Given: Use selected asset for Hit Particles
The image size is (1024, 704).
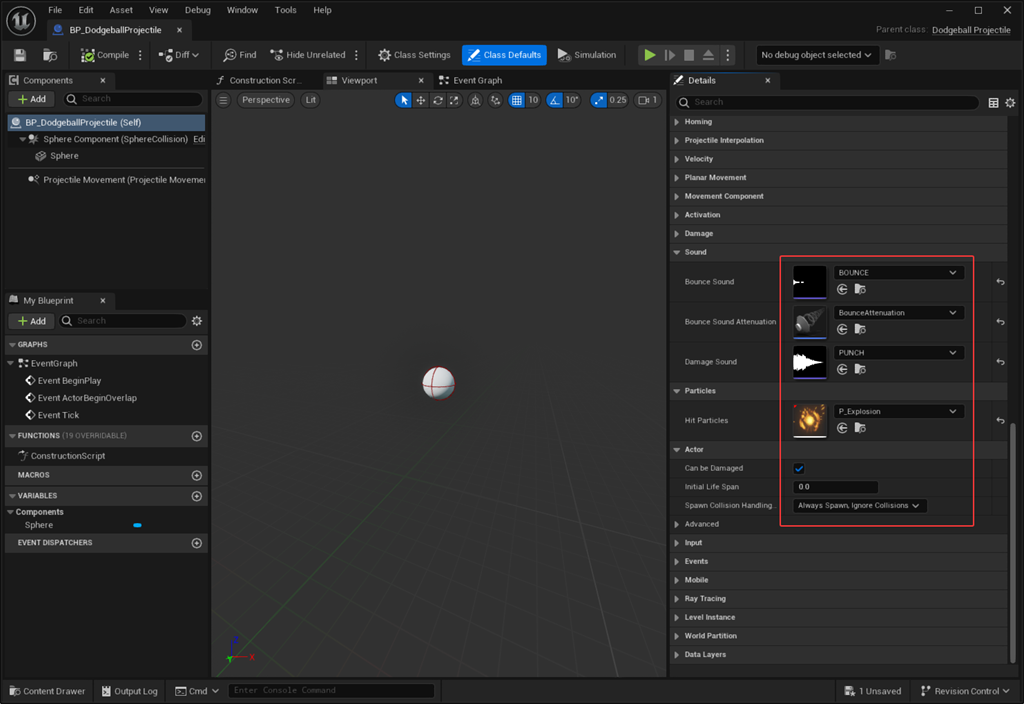Looking at the screenshot, I should (842, 428).
